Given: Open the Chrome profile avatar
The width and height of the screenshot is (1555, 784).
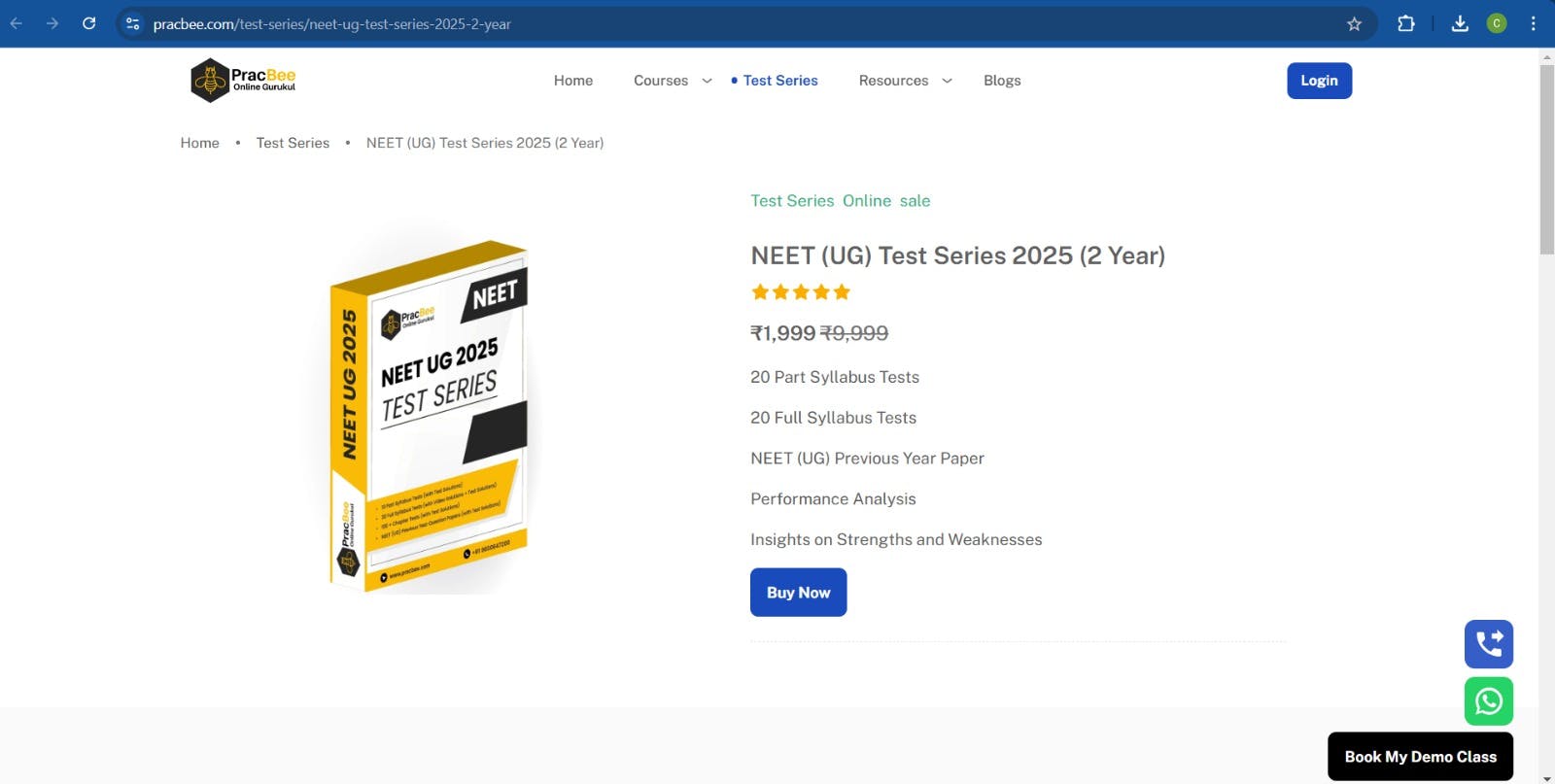Looking at the screenshot, I should 1497,23.
